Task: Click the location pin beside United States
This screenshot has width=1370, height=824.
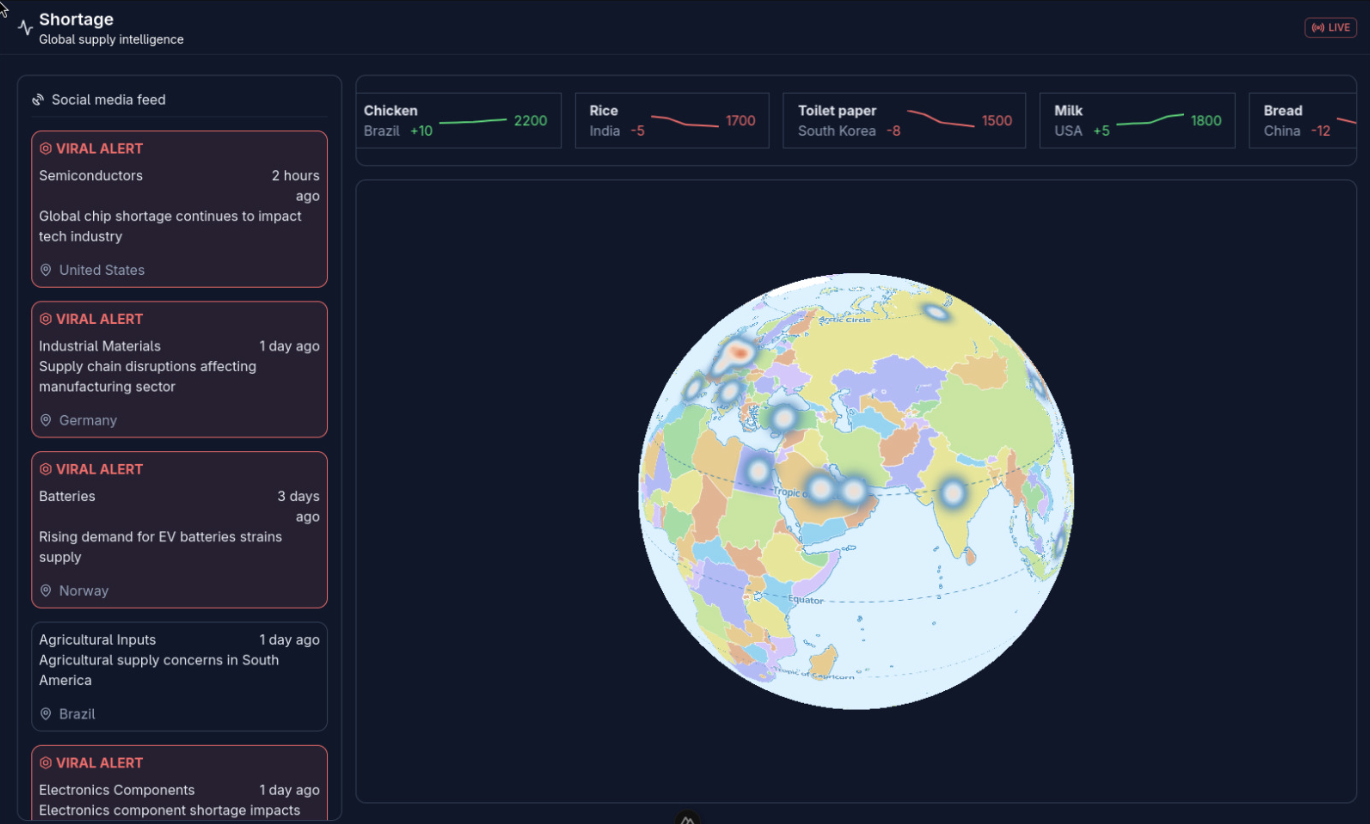Action: (45, 270)
